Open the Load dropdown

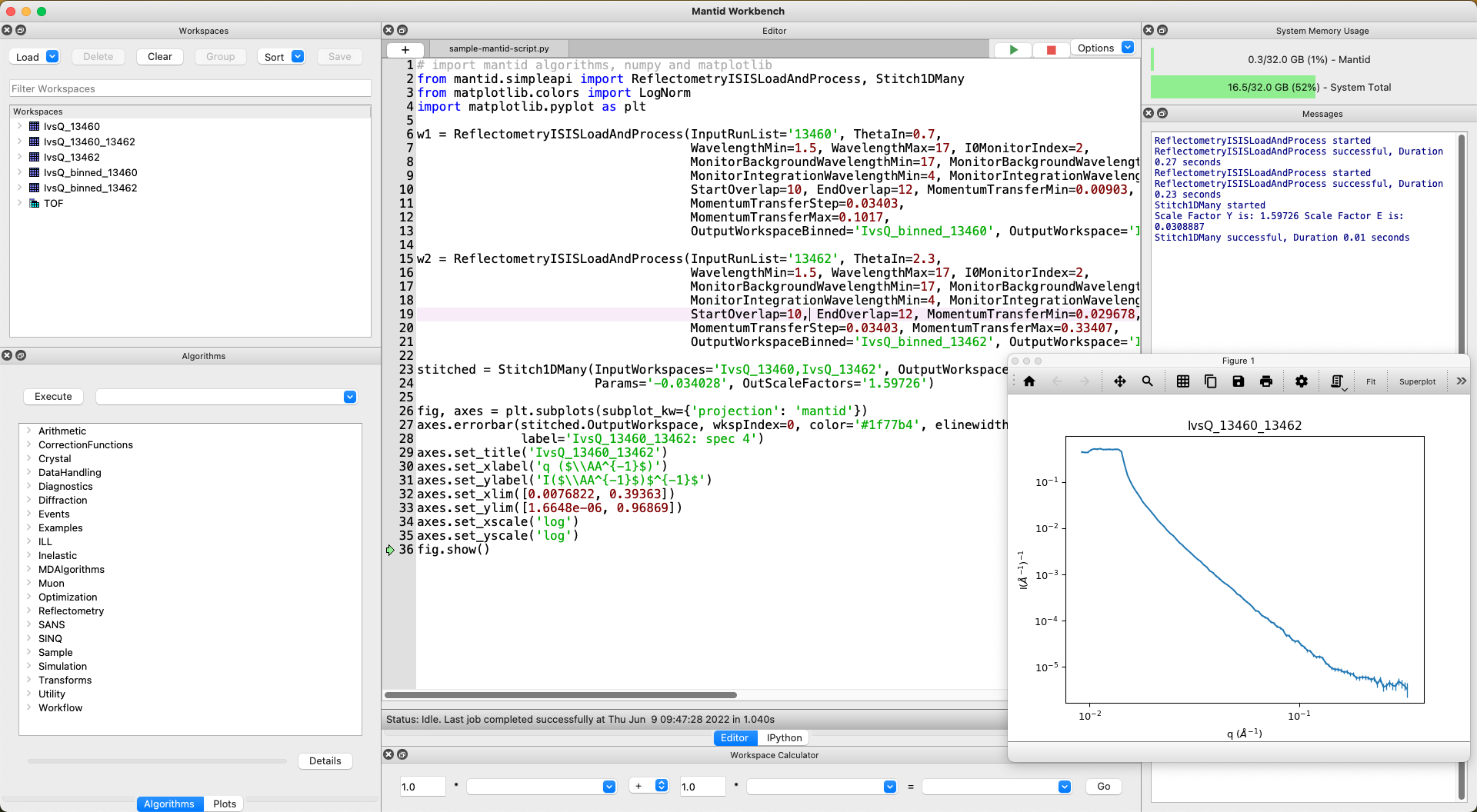(x=52, y=56)
